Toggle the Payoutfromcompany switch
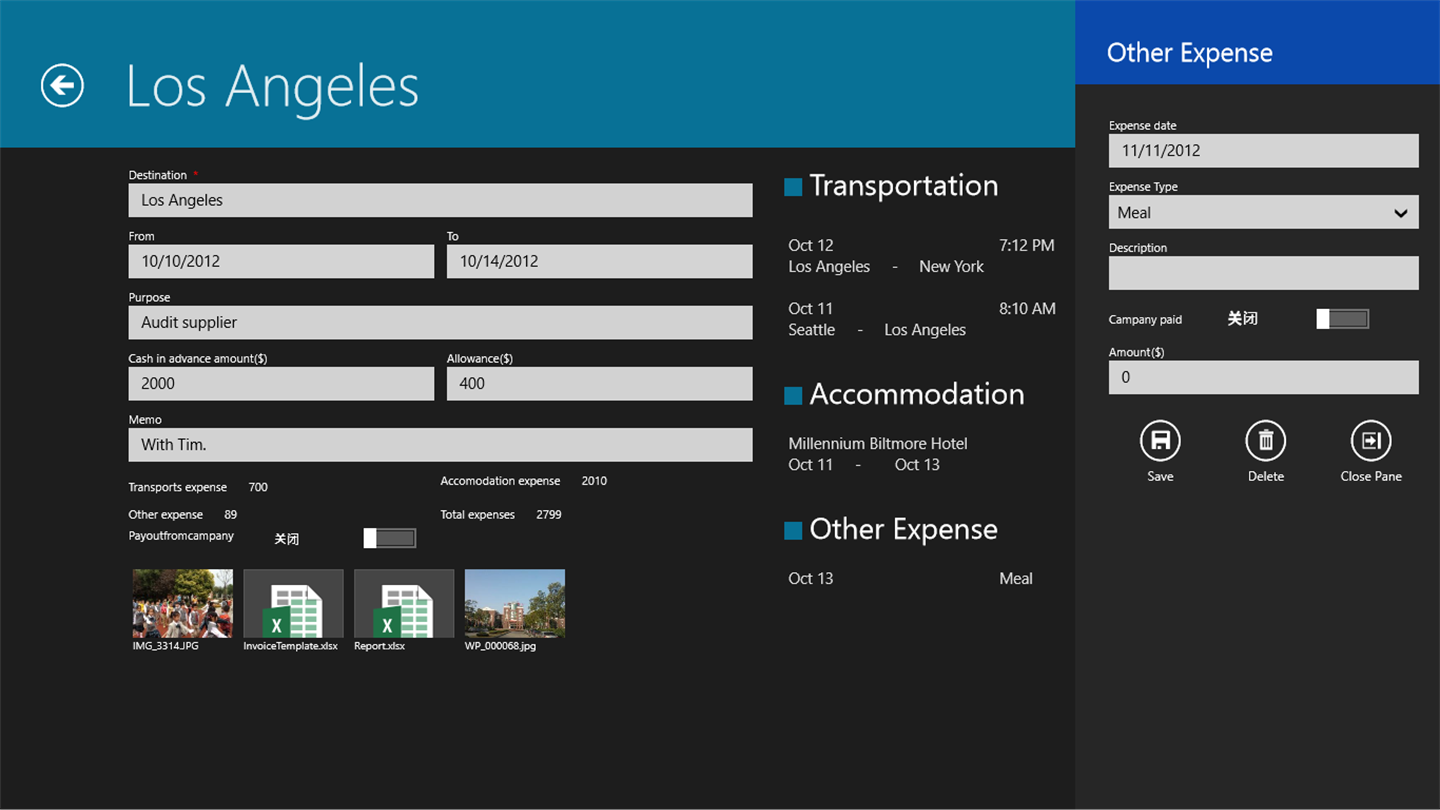Image resolution: width=1440 pixels, height=810 pixels. (390, 538)
